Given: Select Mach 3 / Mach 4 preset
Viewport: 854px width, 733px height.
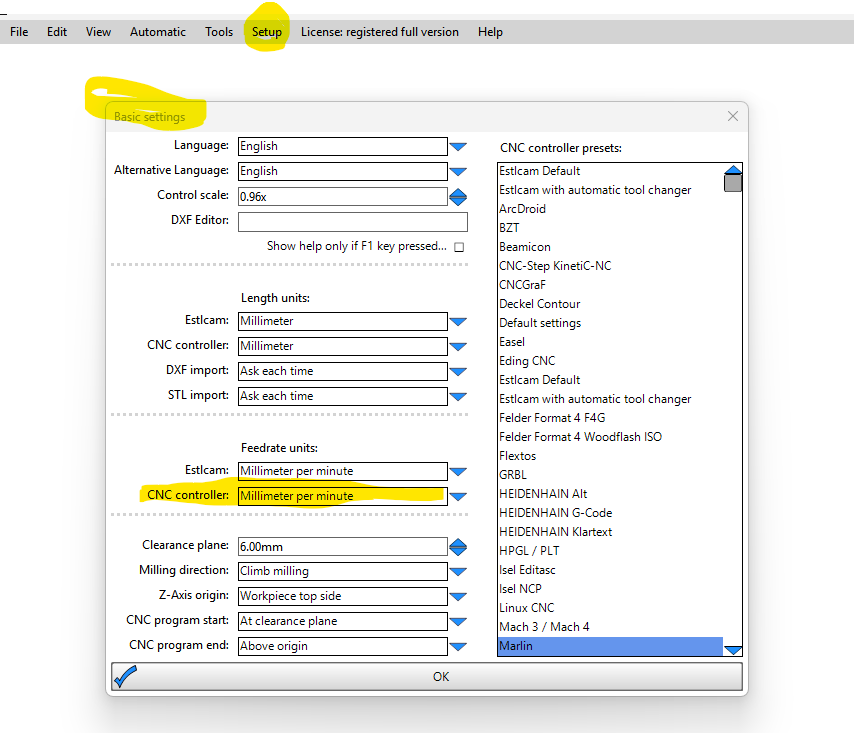Looking at the screenshot, I should (544, 627).
